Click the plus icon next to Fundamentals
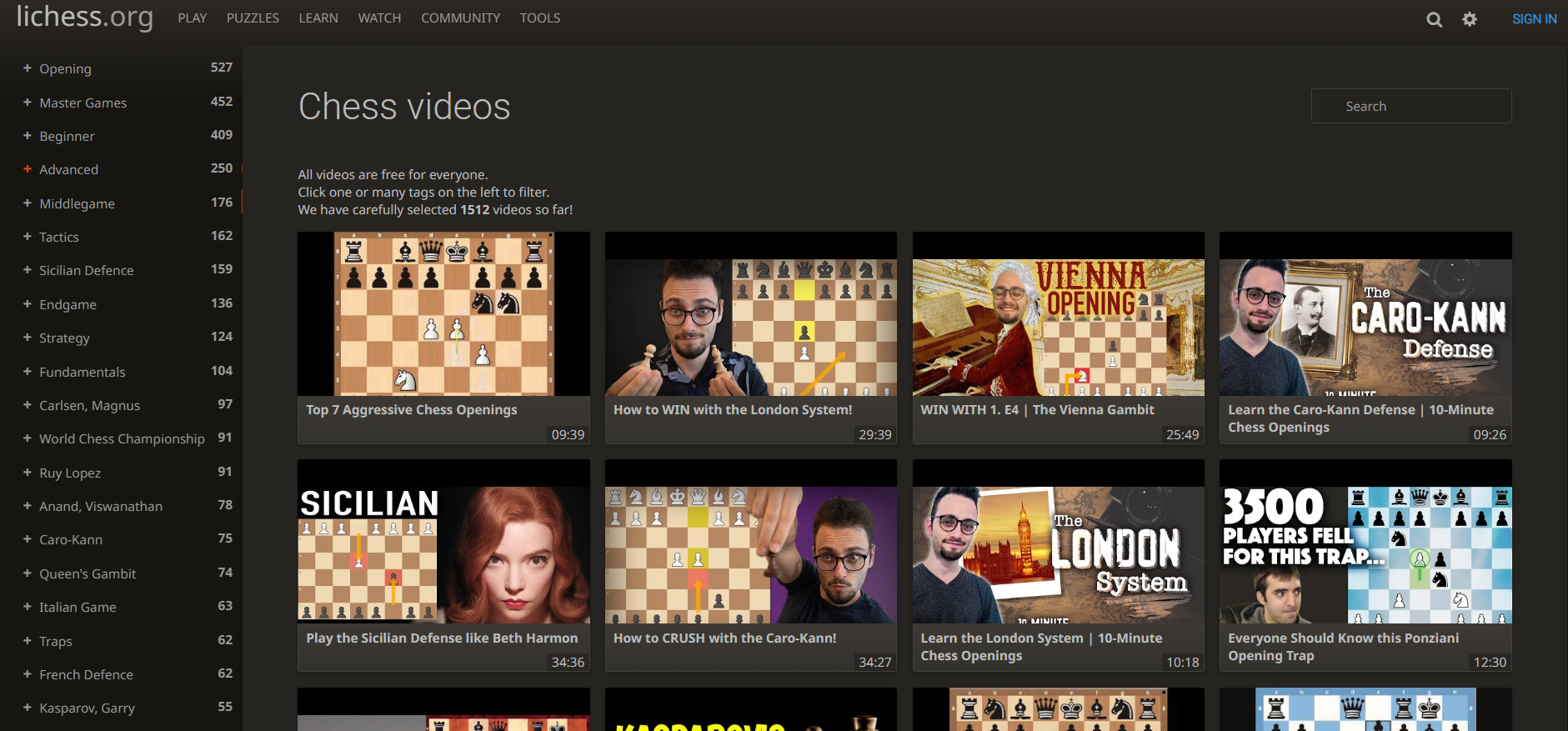This screenshot has height=731, width=1568. 28,371
